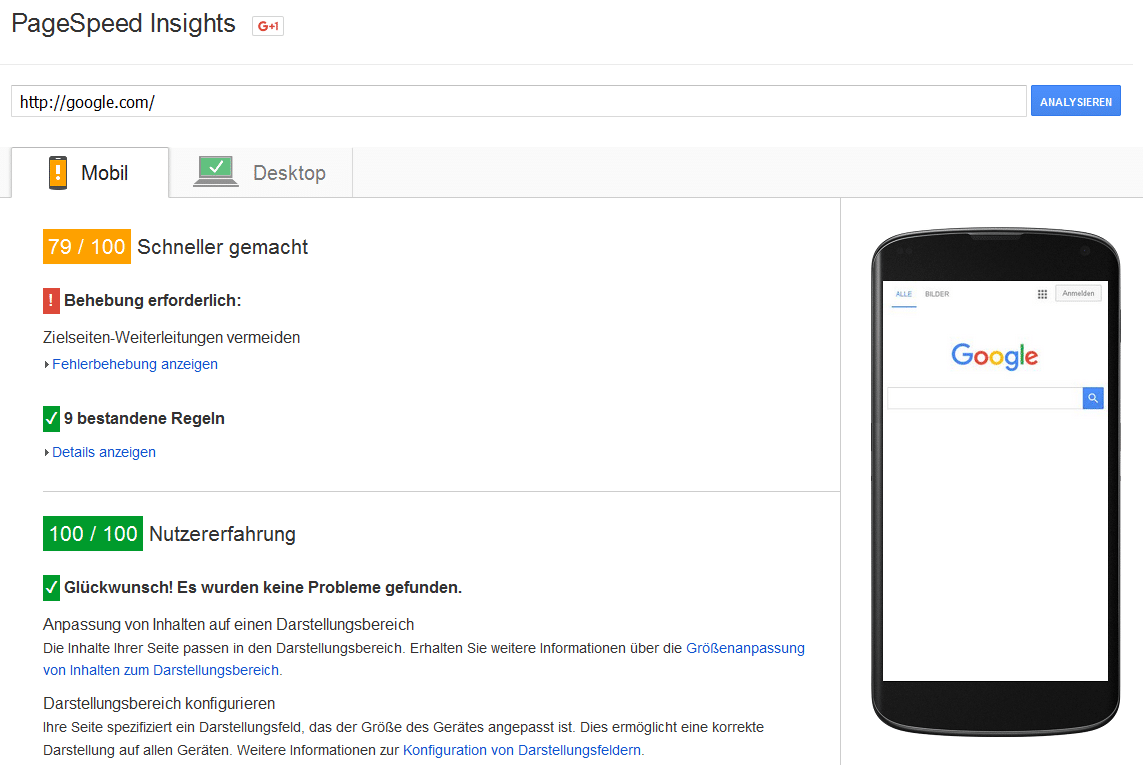Switch to the Desktop tab
The image size is (1143, 765).
(x=261, y=173)
